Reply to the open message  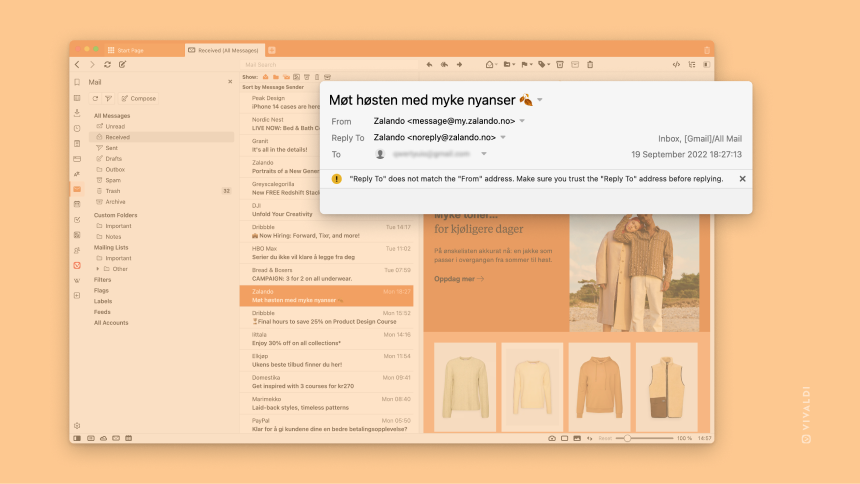point(429,65)
